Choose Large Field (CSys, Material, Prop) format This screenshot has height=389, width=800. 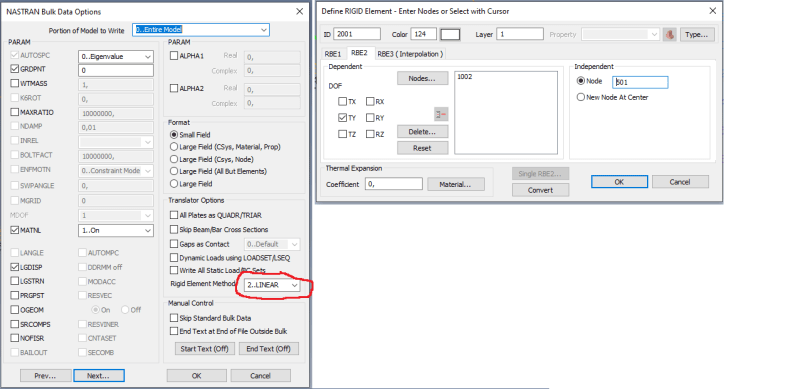click(x=174, y=147)
